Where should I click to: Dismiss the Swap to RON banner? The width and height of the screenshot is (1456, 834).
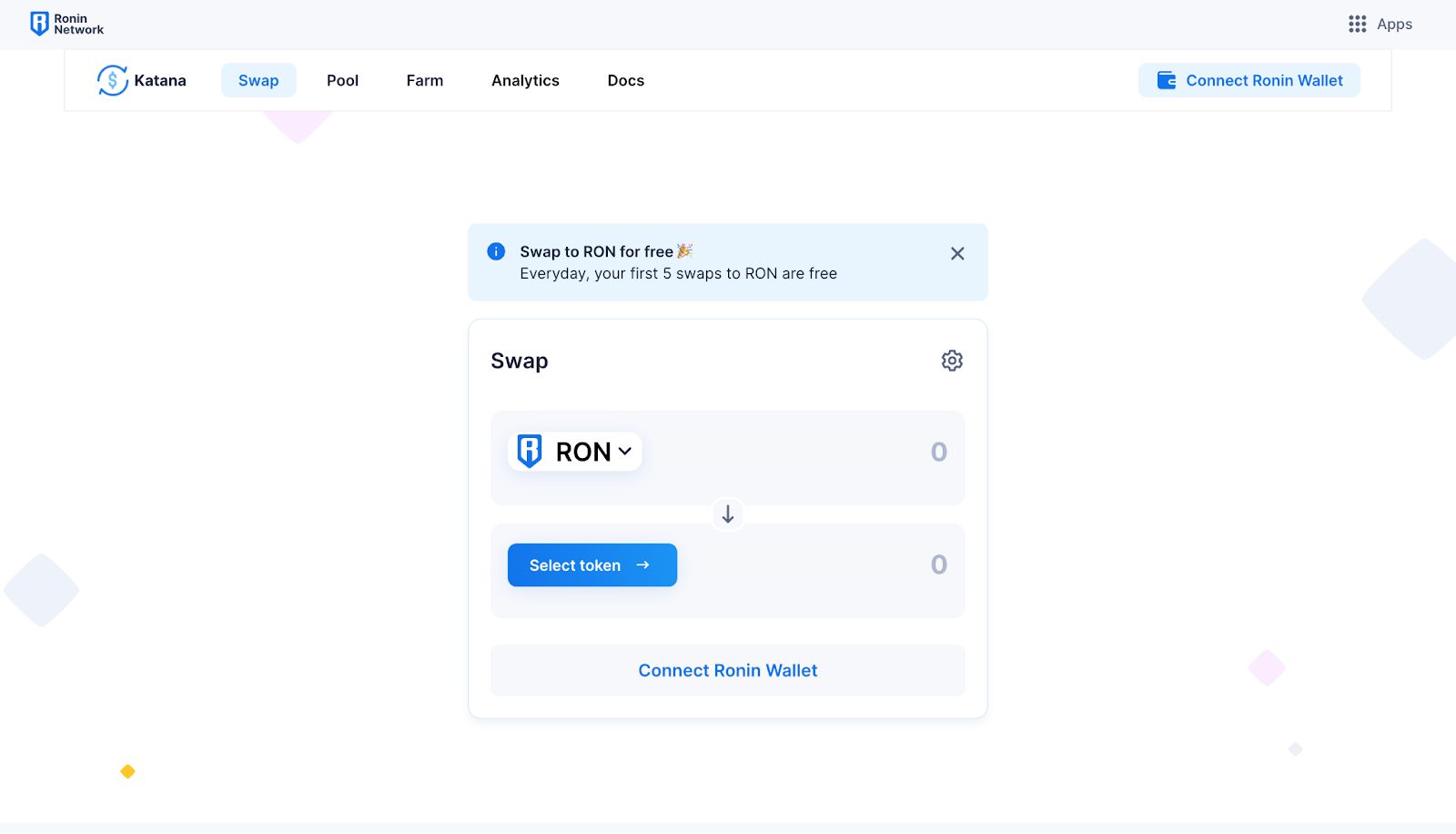pos(957,254)
